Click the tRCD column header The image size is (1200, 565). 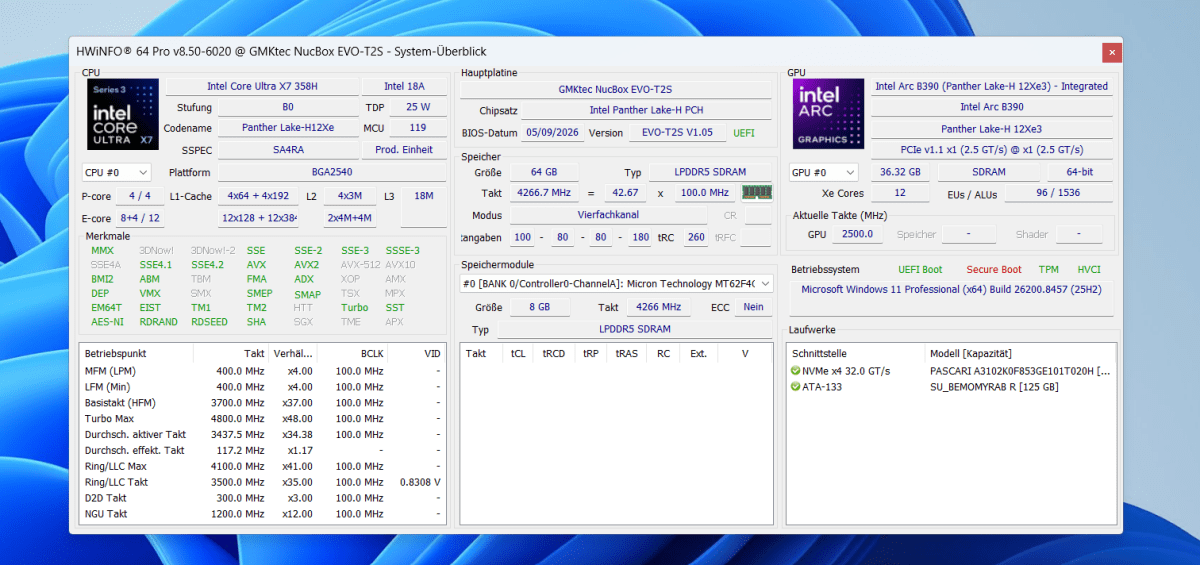553,354
